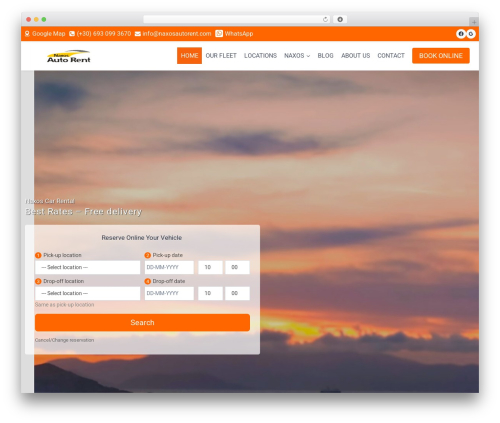Click the browser reload icon
The height and width of the screenshot is (423, 500).
click(325, 19)
